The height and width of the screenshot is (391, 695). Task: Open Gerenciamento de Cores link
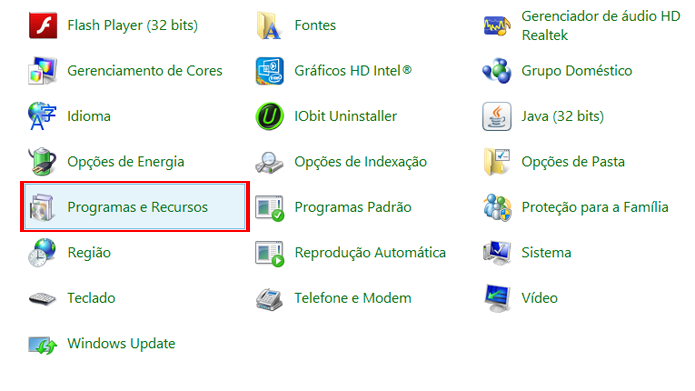point(145,71)
